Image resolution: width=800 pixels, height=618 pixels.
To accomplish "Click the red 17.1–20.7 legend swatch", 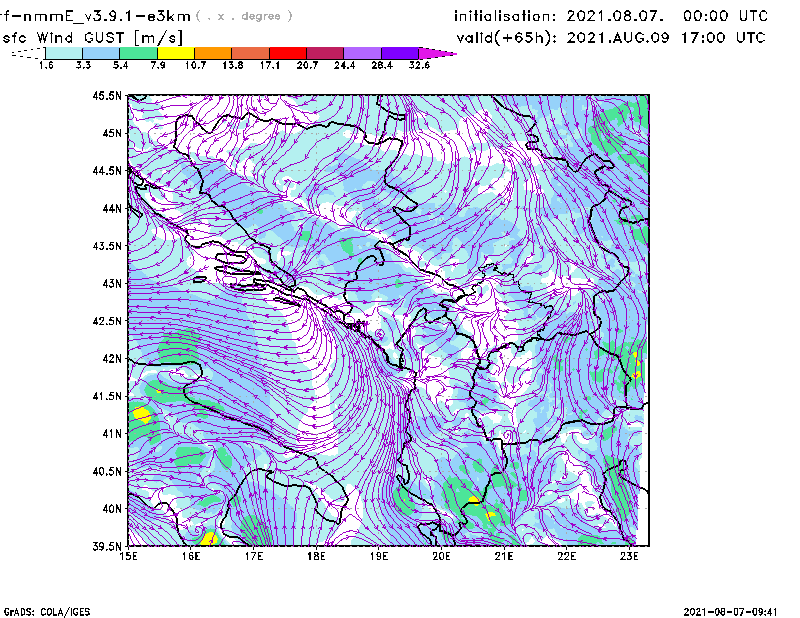I will click(x=288, y=53).
